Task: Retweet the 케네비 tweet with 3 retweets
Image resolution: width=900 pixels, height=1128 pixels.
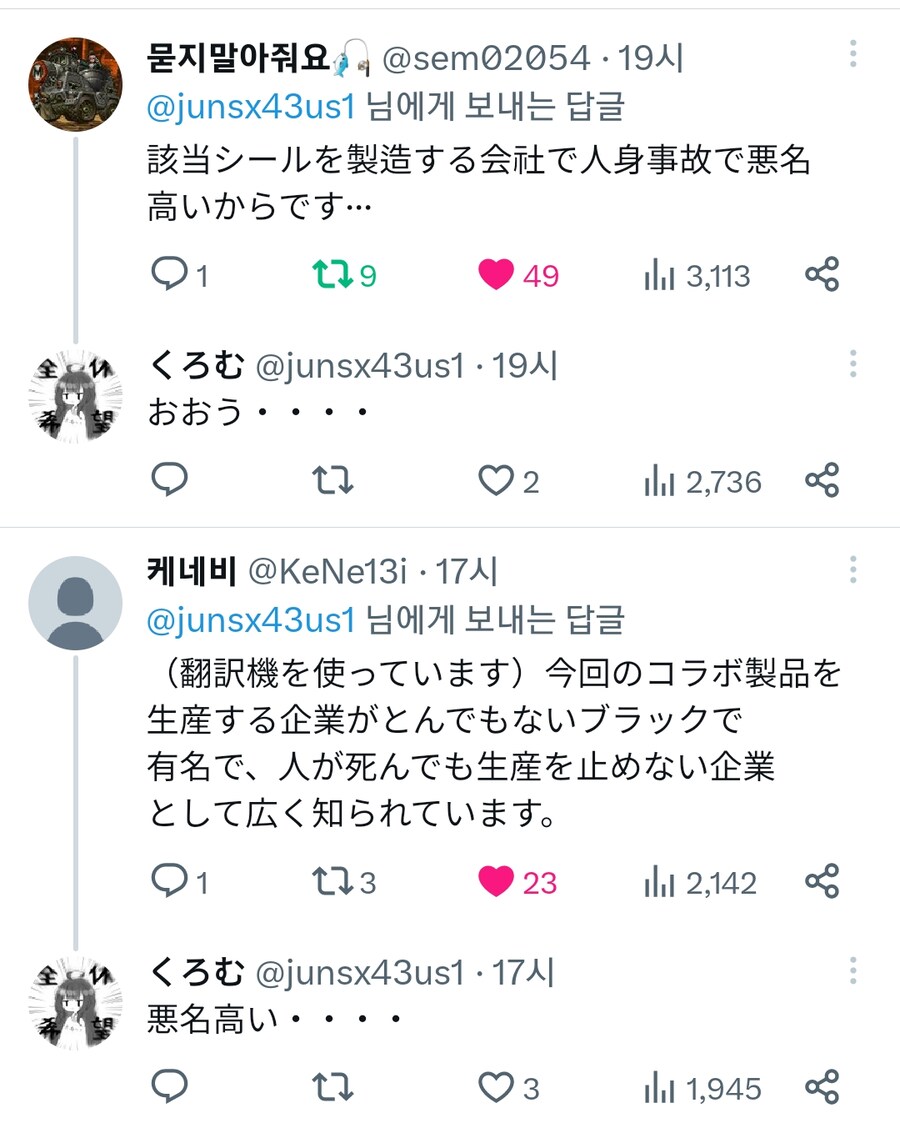Action: click(333, 882)
